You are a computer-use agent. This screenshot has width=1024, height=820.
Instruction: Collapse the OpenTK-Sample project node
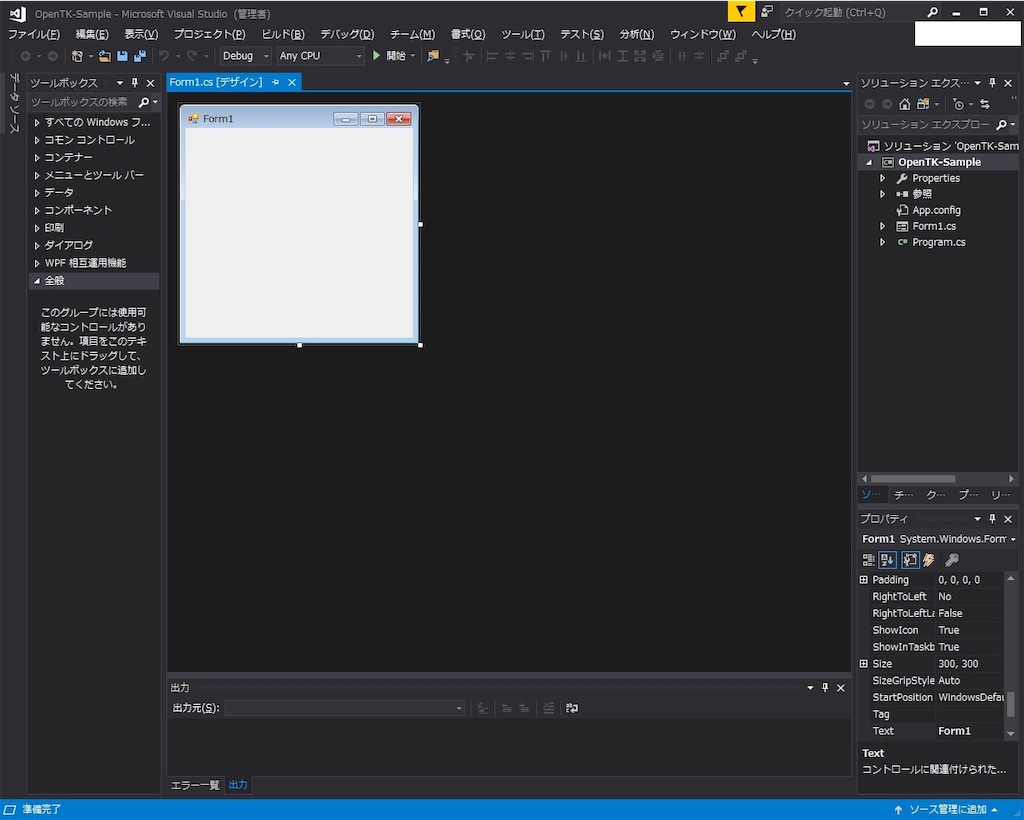point(869,163)
